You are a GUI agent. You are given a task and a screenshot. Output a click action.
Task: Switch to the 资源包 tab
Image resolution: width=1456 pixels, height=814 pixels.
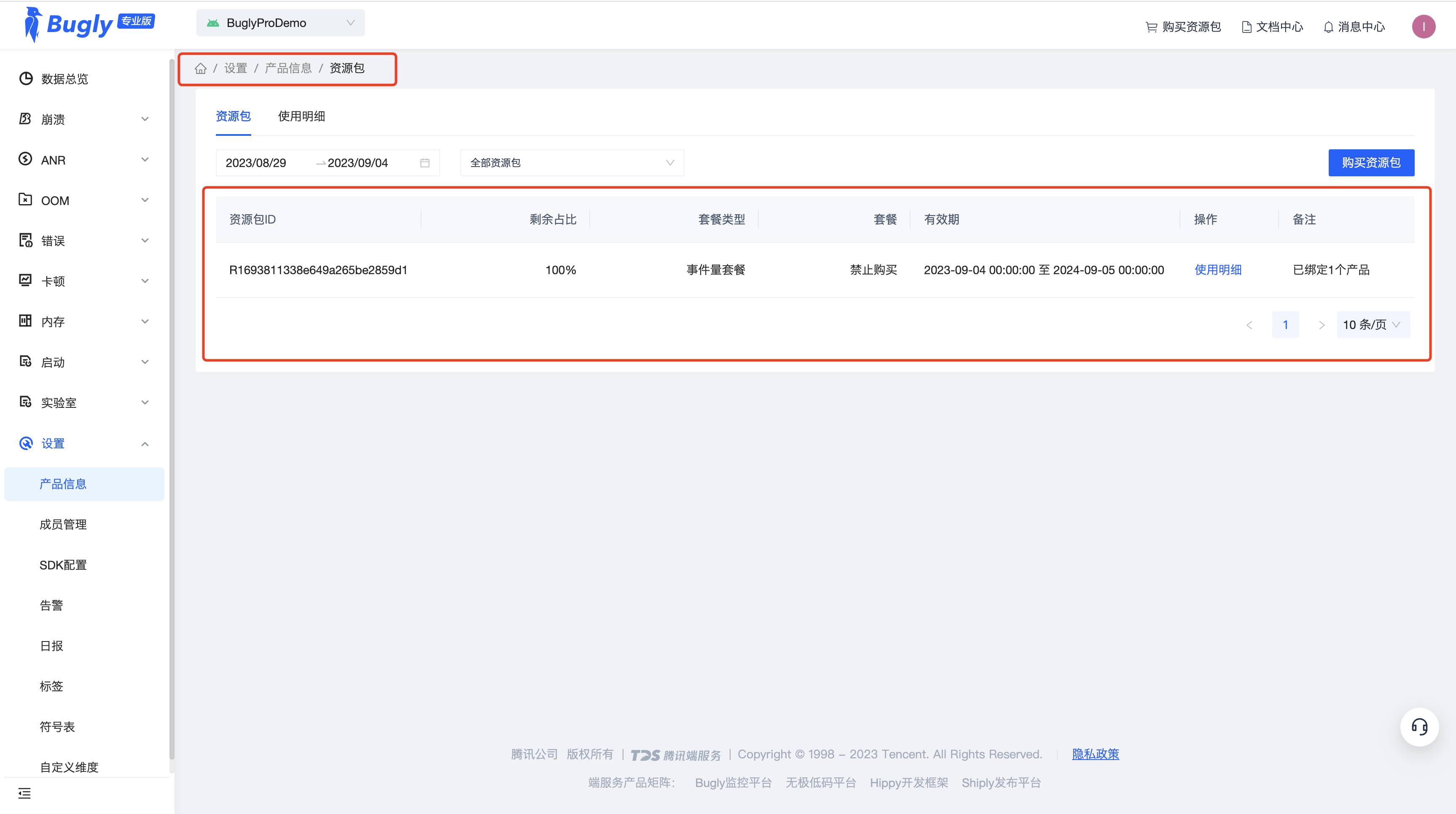pos(233,116)
